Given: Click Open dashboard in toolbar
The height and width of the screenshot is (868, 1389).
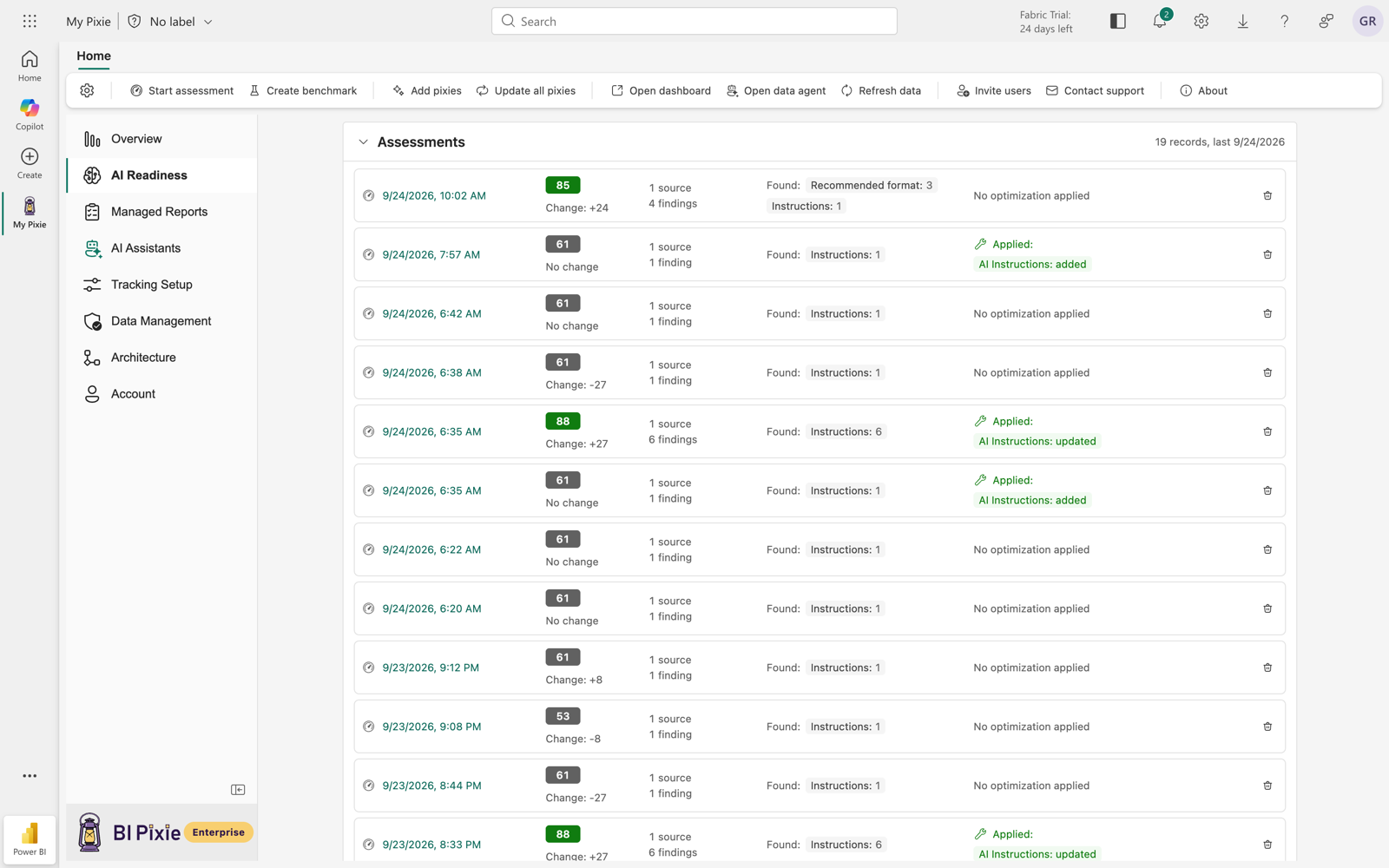Looking at the screenshot, I should pos(661,90).
